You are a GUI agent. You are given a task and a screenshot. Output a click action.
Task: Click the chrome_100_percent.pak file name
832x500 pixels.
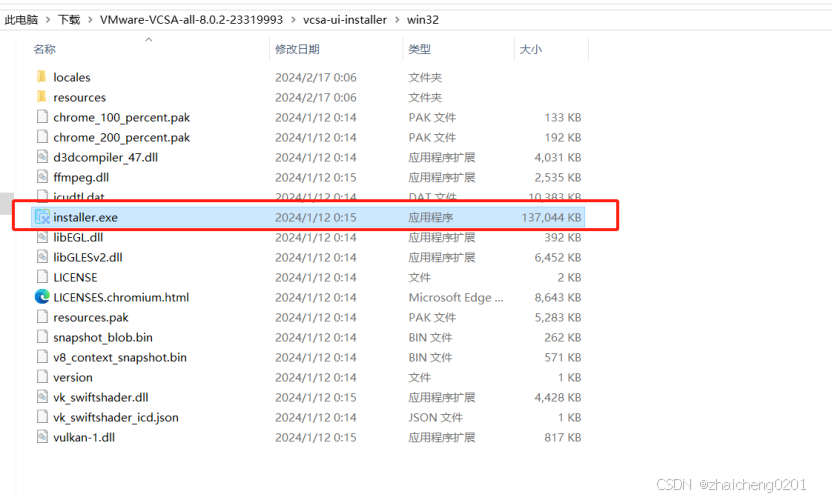[122, 117]
